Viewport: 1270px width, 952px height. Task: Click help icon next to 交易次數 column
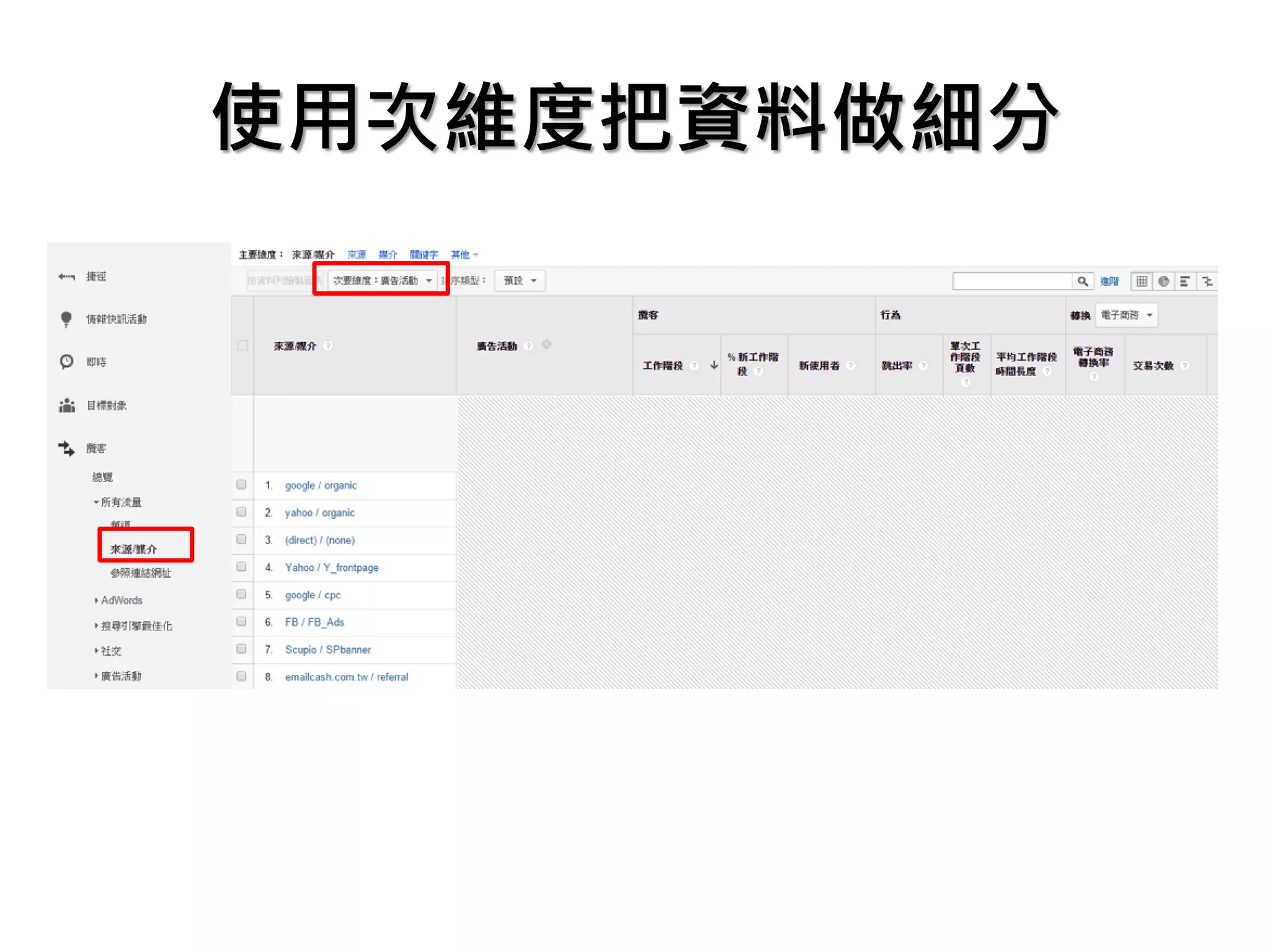point(1185,366)
